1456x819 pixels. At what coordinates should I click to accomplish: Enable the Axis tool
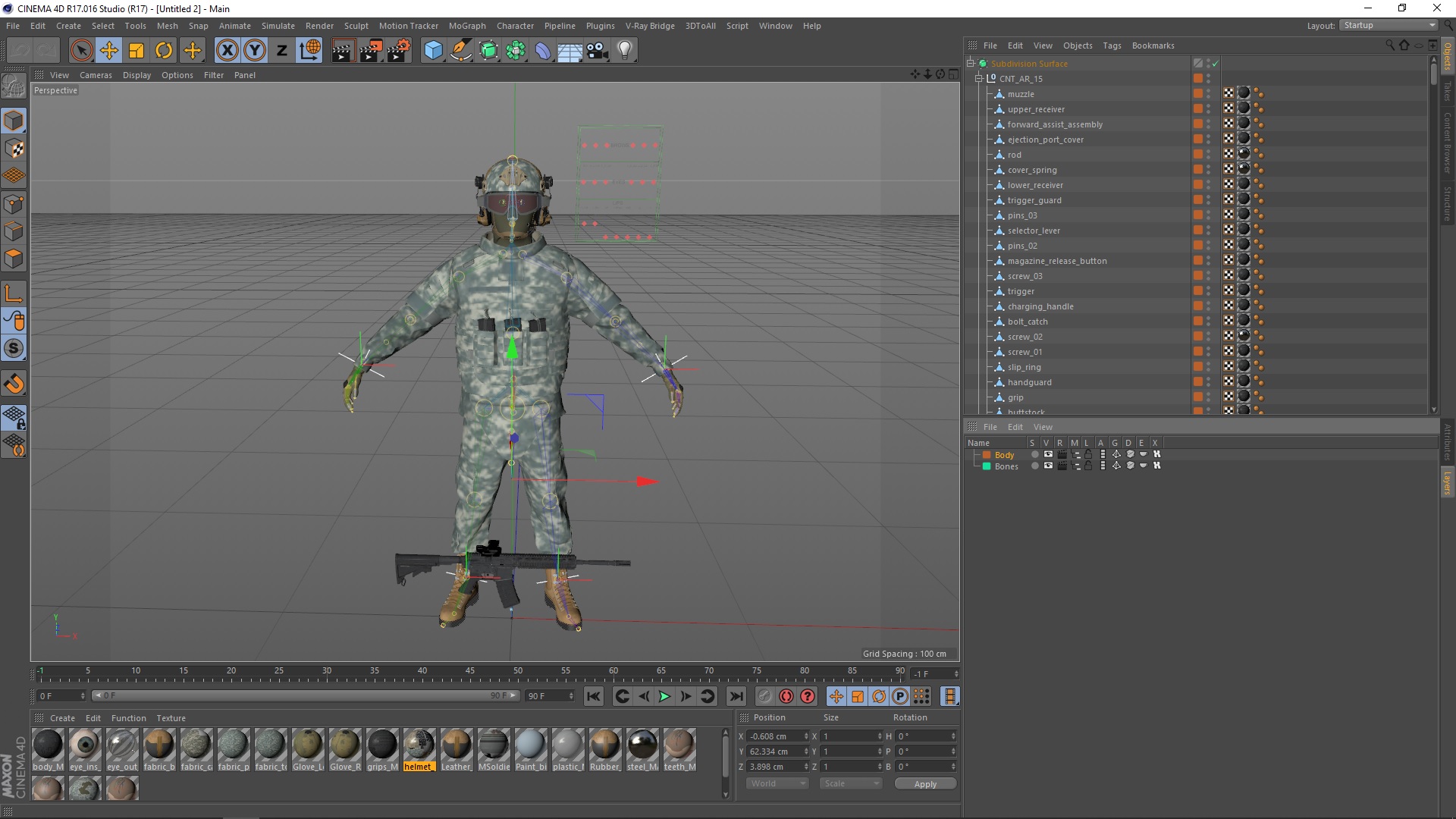tap(14, 293)
